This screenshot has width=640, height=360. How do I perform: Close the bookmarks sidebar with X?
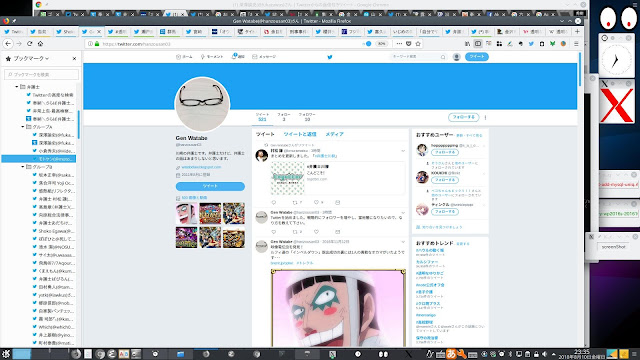pos(74,59)
